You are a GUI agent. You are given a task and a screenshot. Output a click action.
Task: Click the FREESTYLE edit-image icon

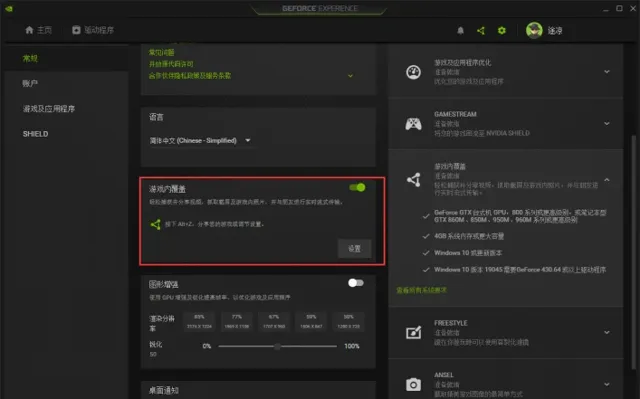(x=413, y=332)
